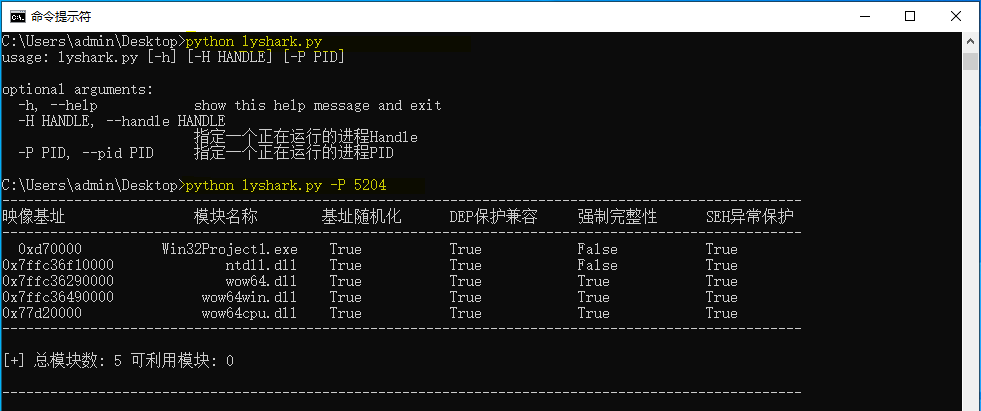Click the 命令提示符 window title text
Image resolution: width=981 pixels, height=411 pixels.
click(x=61, y=17)
